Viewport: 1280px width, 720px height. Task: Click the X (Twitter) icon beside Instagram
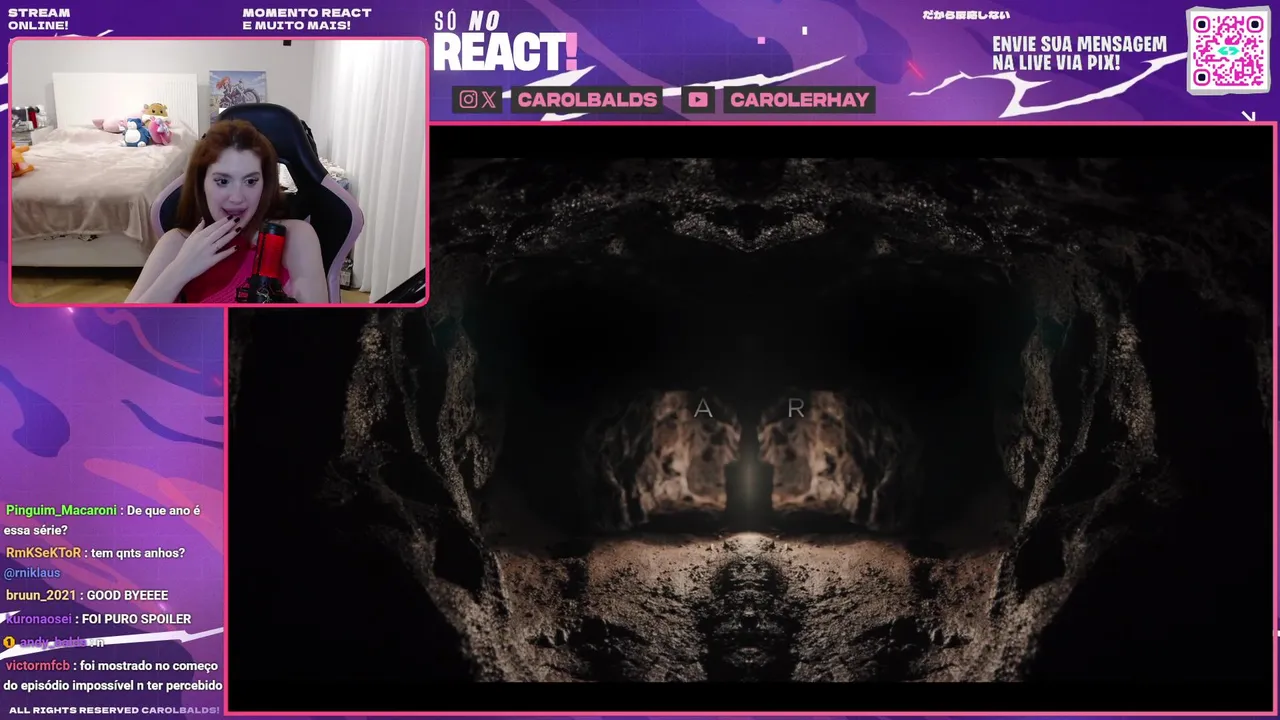tap(488, 99)
